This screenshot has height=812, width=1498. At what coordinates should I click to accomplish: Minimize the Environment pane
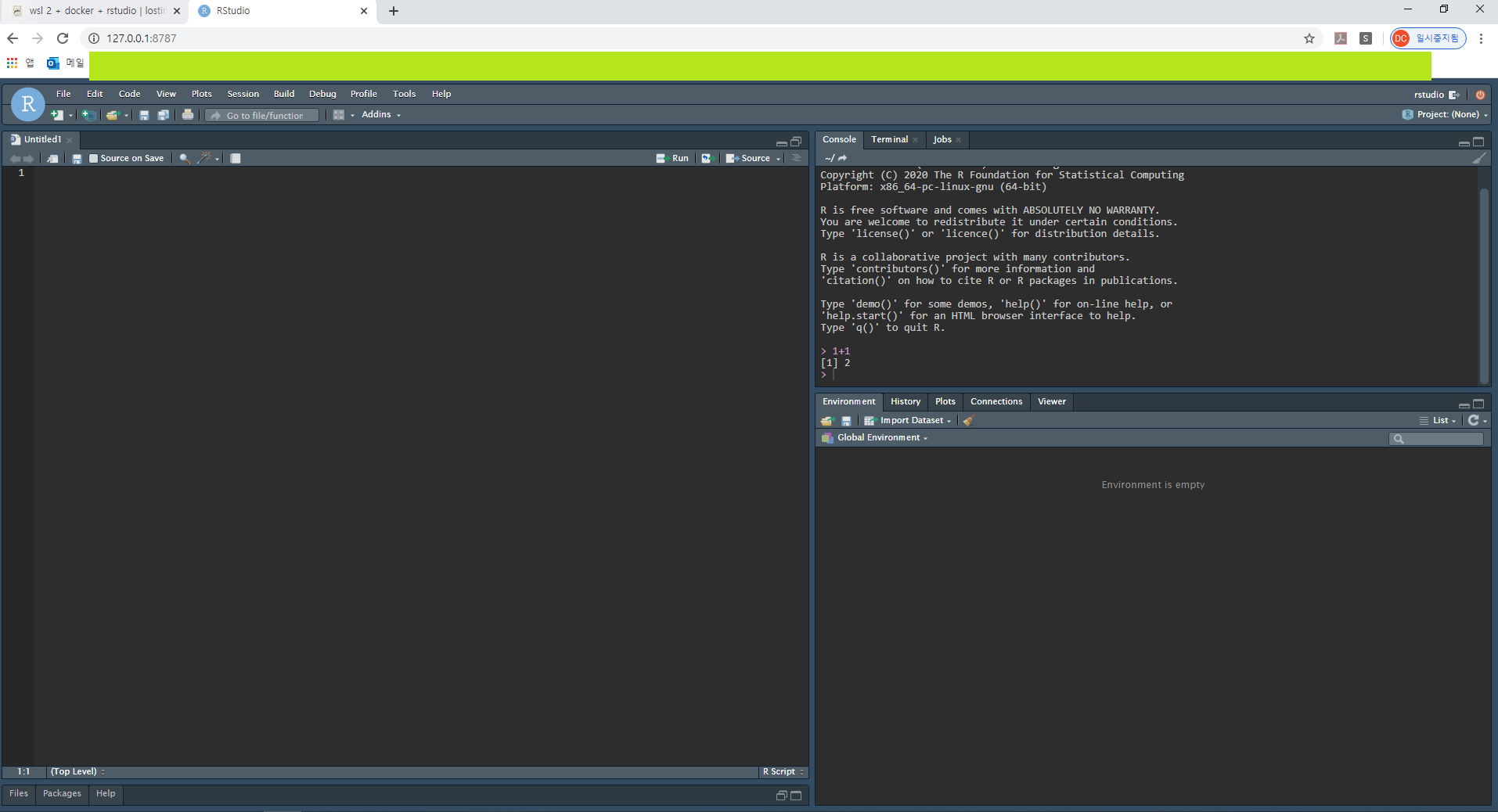(1464, 404)
